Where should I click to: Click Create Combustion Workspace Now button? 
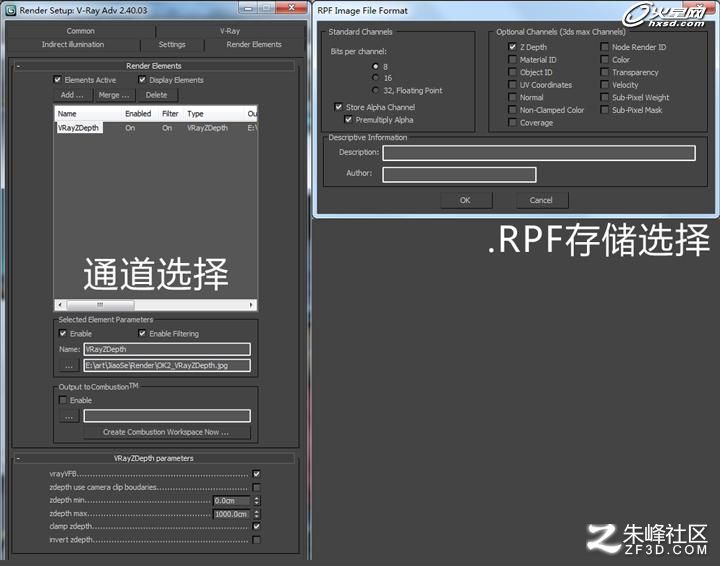point(166,432)
